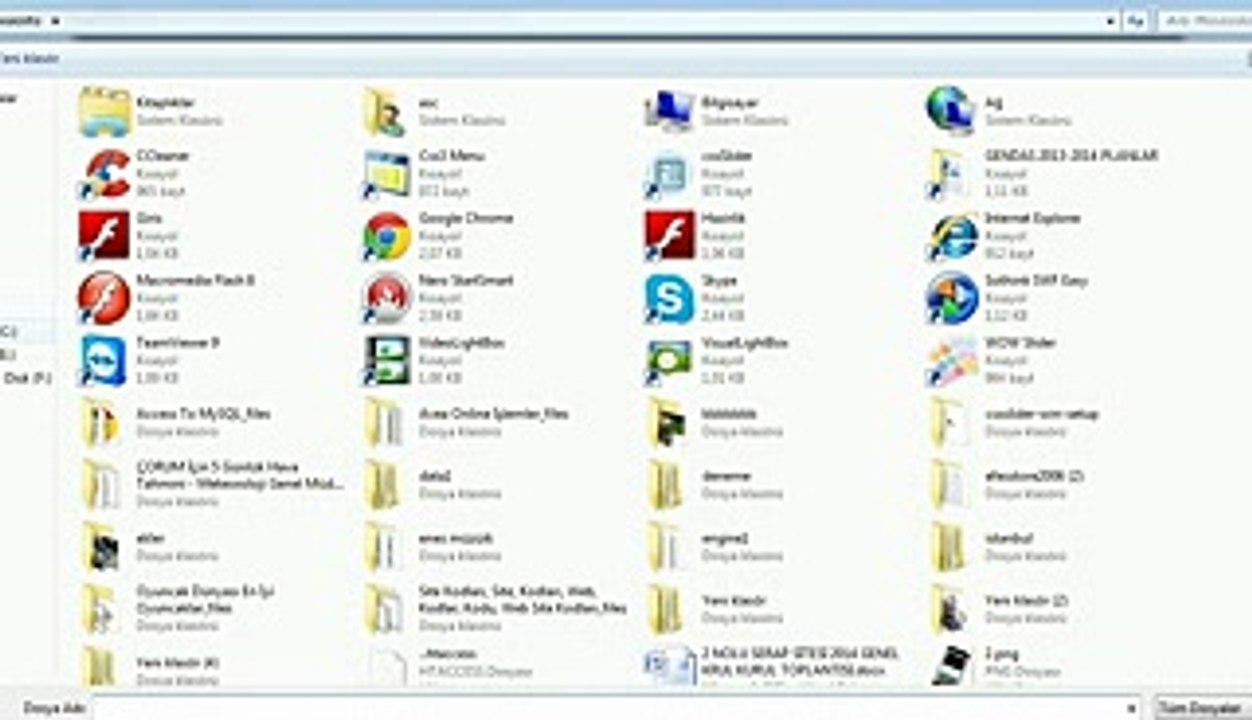Select the .htaccess file icon

pyautogui.click(x=387, y=666)
